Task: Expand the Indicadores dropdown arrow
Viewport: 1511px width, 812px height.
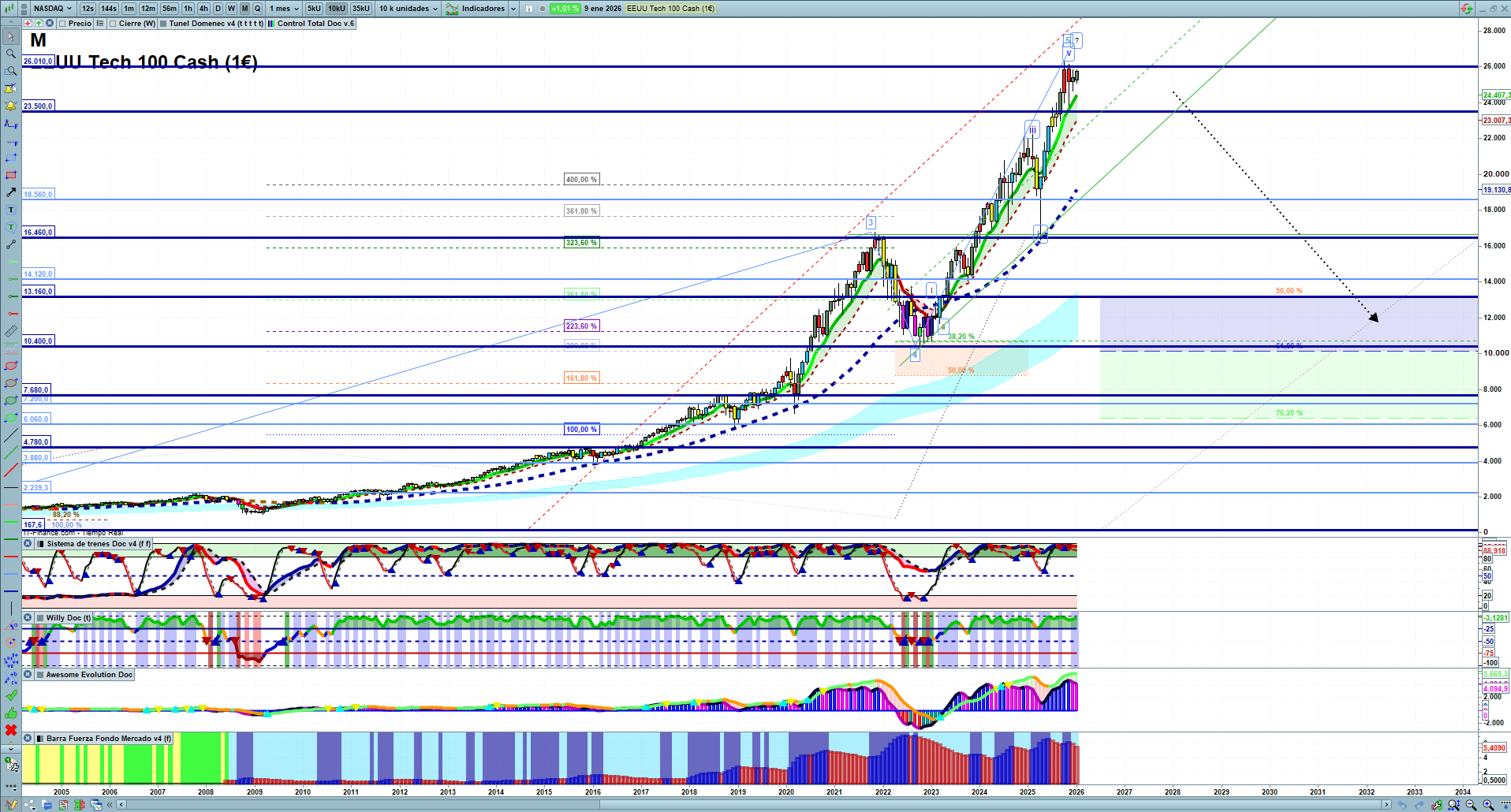Action: pos(513,9)
